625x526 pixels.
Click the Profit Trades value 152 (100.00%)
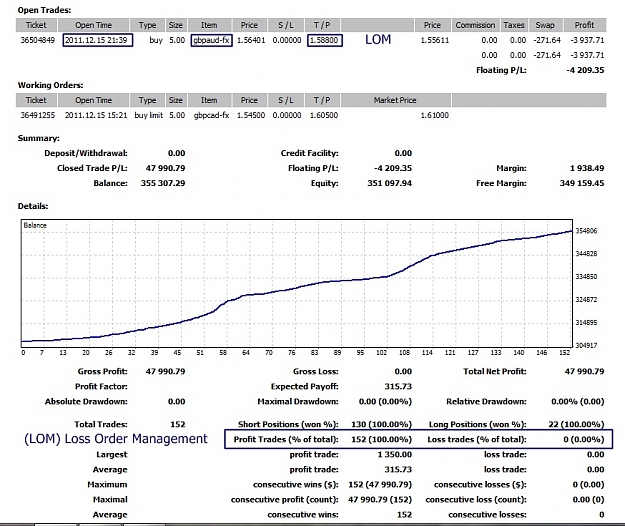(x=381, y=440)
